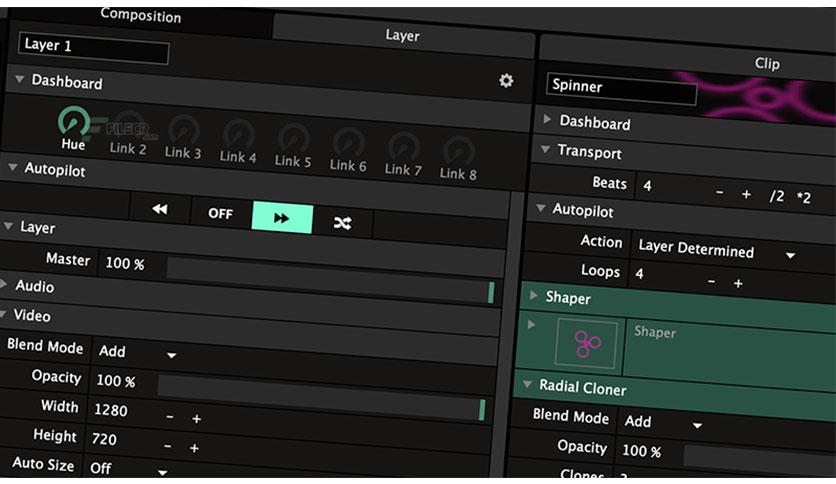Click the Link 3 knob
The width and height of the screenshot is (836, 484).
pos(184,130)
